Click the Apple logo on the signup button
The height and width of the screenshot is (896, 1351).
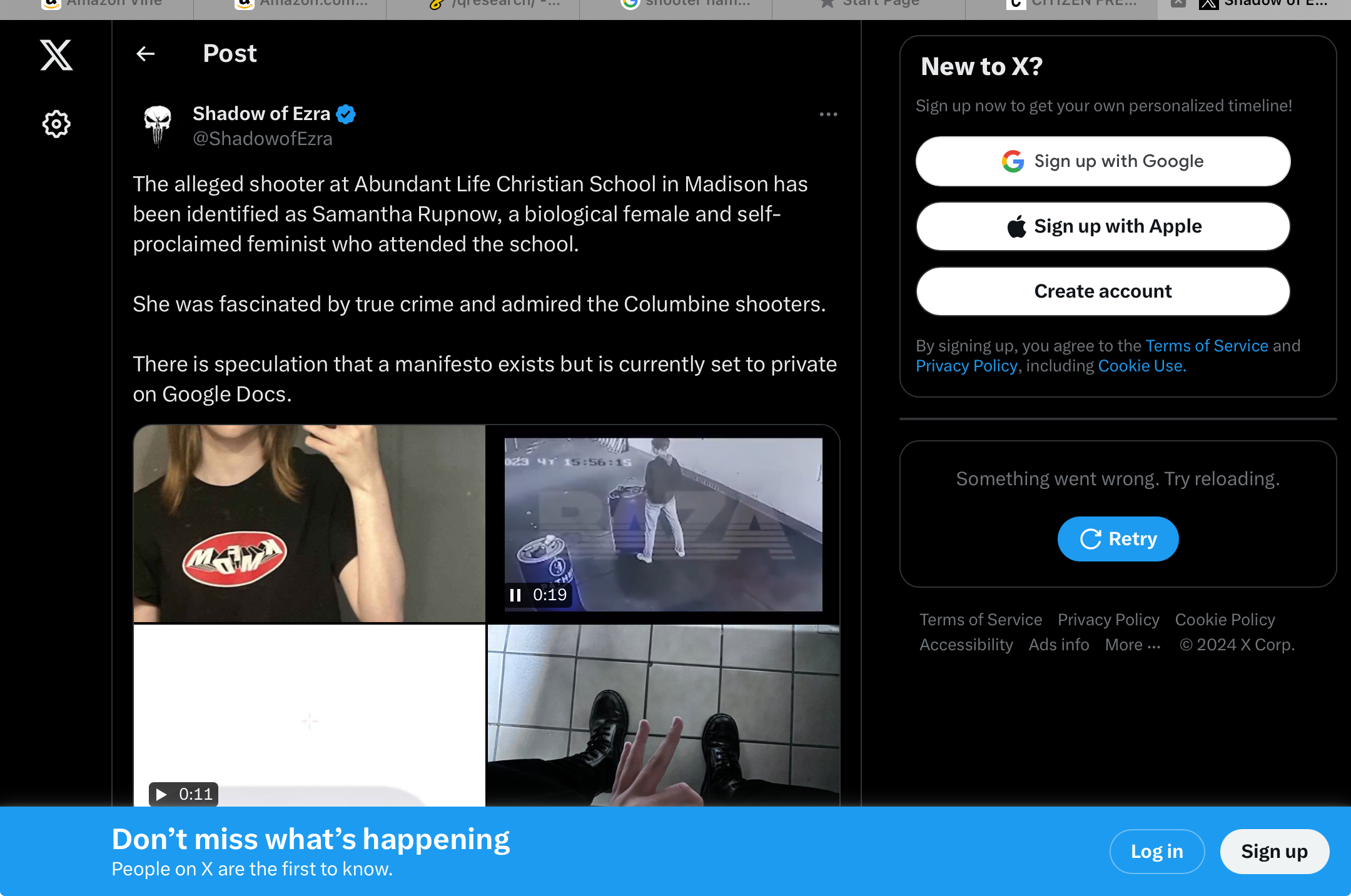(1016, 226)
